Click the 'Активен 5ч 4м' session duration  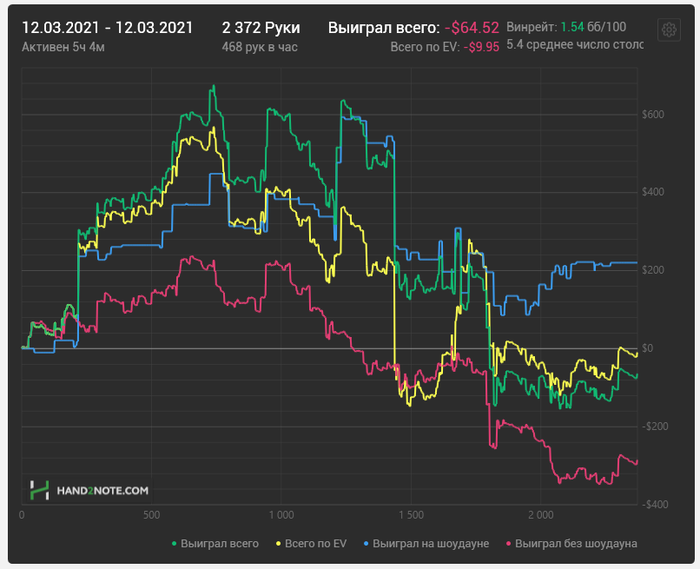[x=63, y=47]
